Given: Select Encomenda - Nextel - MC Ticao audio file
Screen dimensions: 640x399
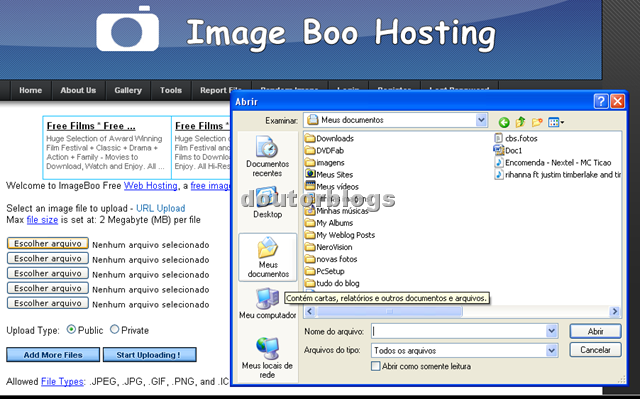Looking at the screenshot, I should click(553, 163).
